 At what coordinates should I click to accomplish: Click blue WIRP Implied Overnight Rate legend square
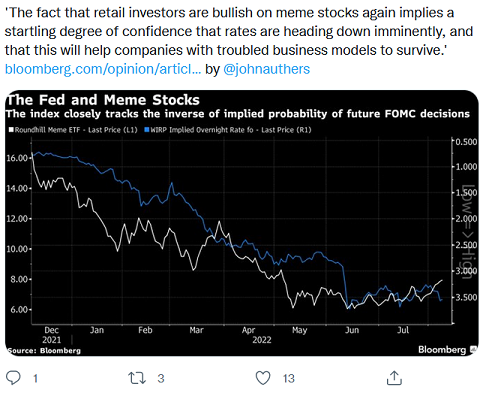pos(147,130)
